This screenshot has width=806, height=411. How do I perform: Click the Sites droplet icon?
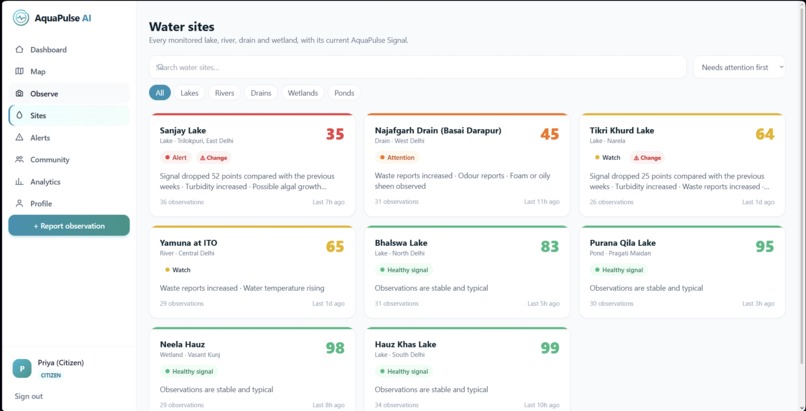[x=20, y=116]
